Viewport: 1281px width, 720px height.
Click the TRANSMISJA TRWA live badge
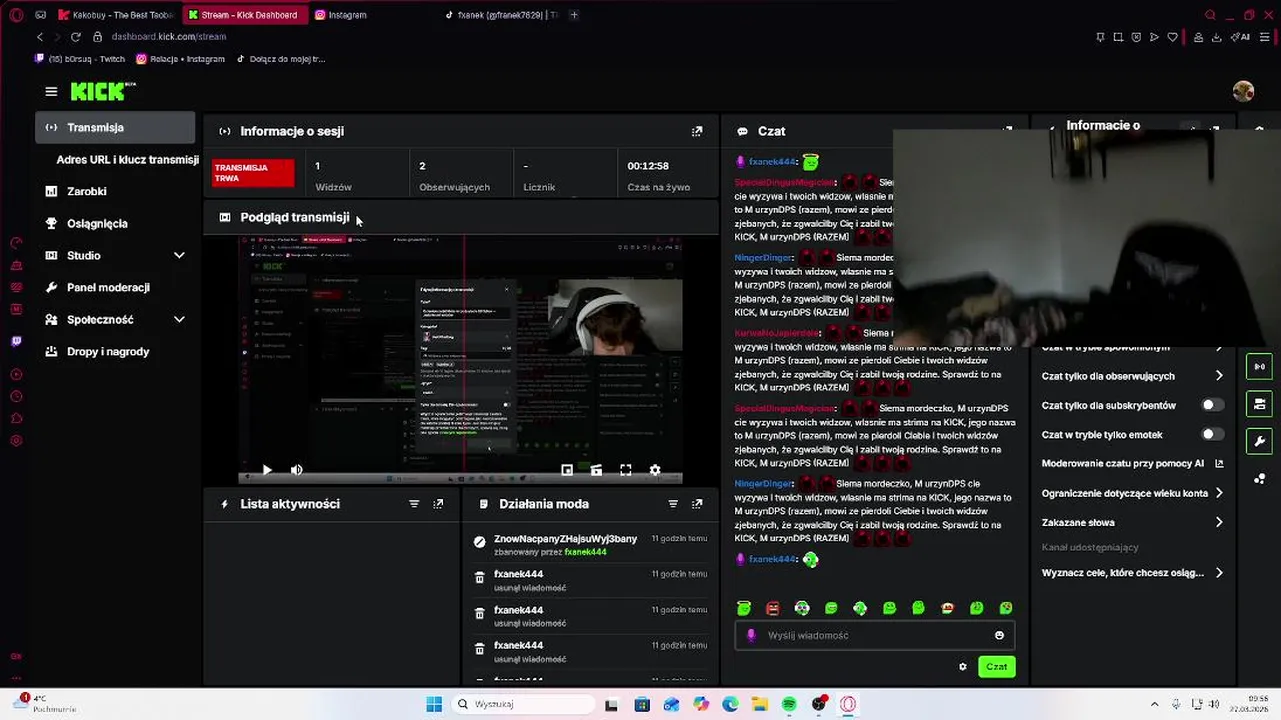(x=254, y=173)
